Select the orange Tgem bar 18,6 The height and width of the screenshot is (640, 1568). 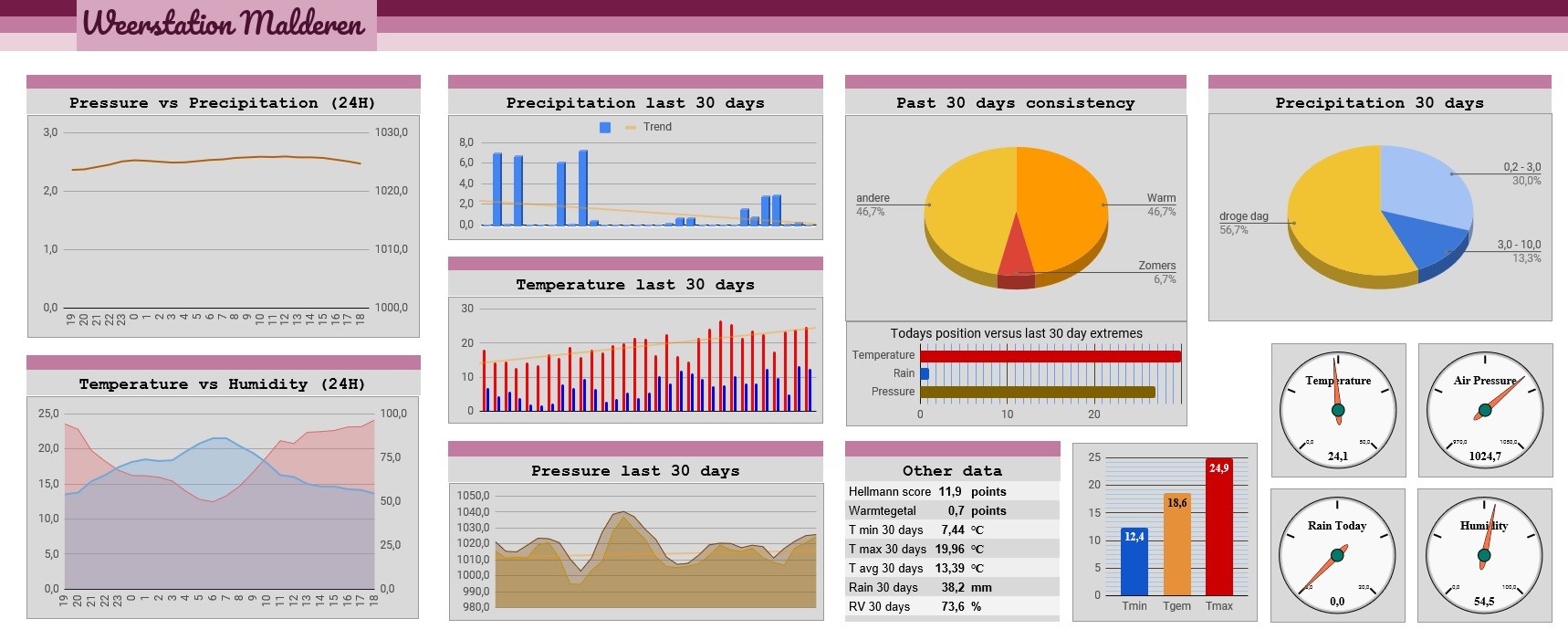coord(1176,544)
